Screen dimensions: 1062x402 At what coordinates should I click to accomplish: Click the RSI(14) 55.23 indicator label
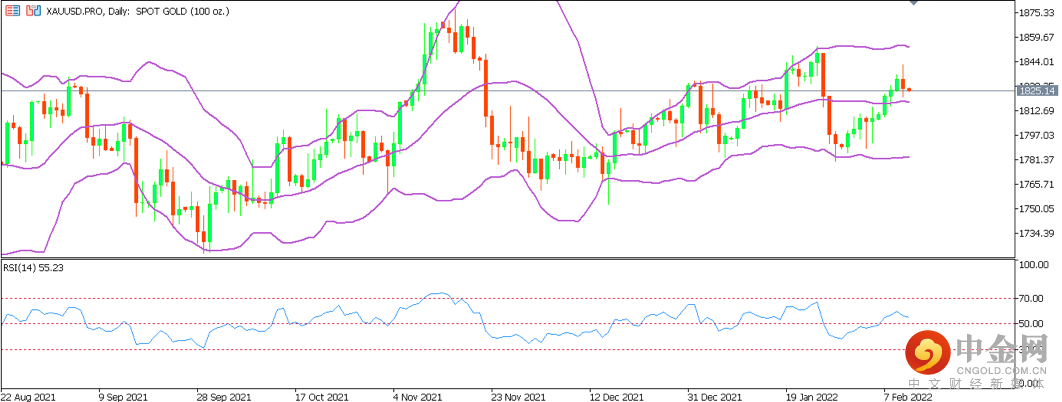click(x=33, y=268)
